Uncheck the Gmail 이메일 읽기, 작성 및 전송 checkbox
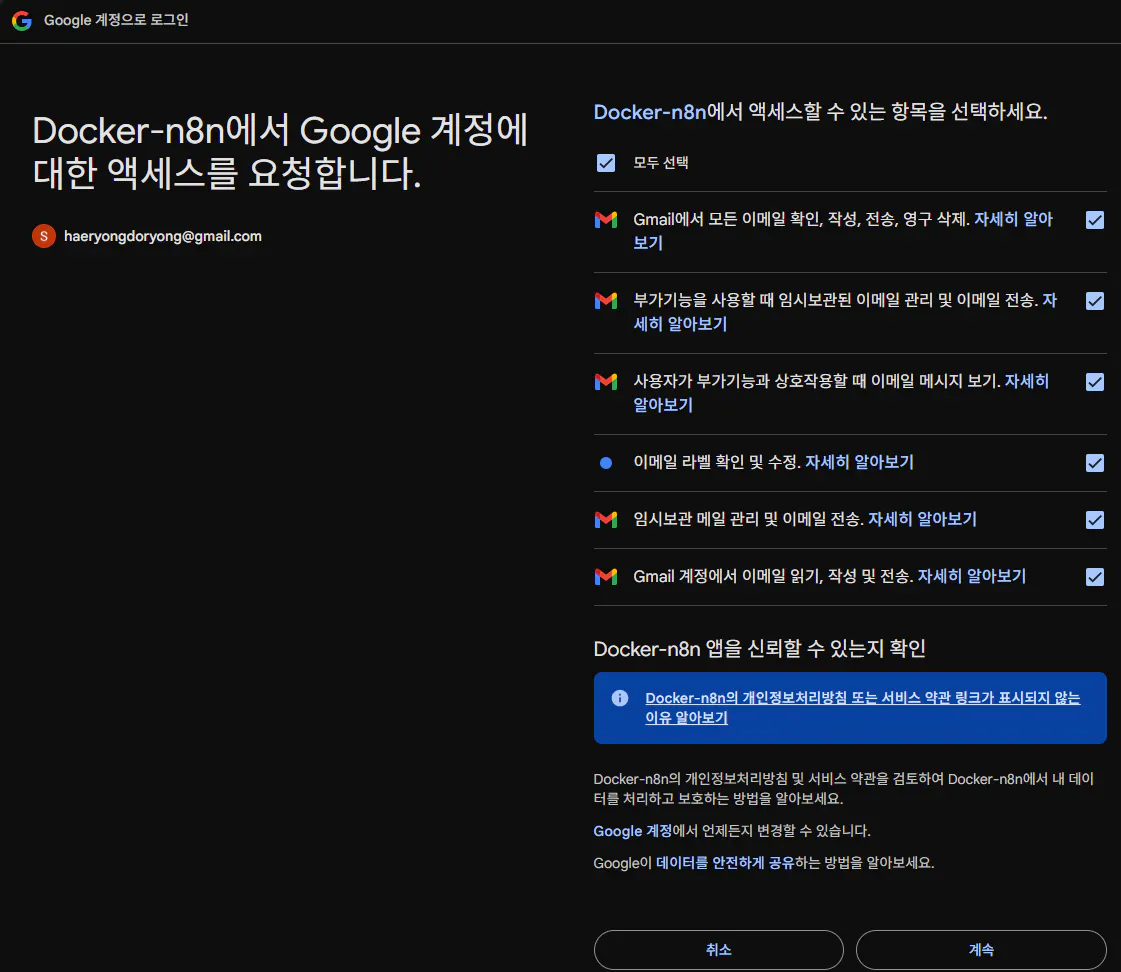Screen dimensions: 1121x972 [1095, 577]
